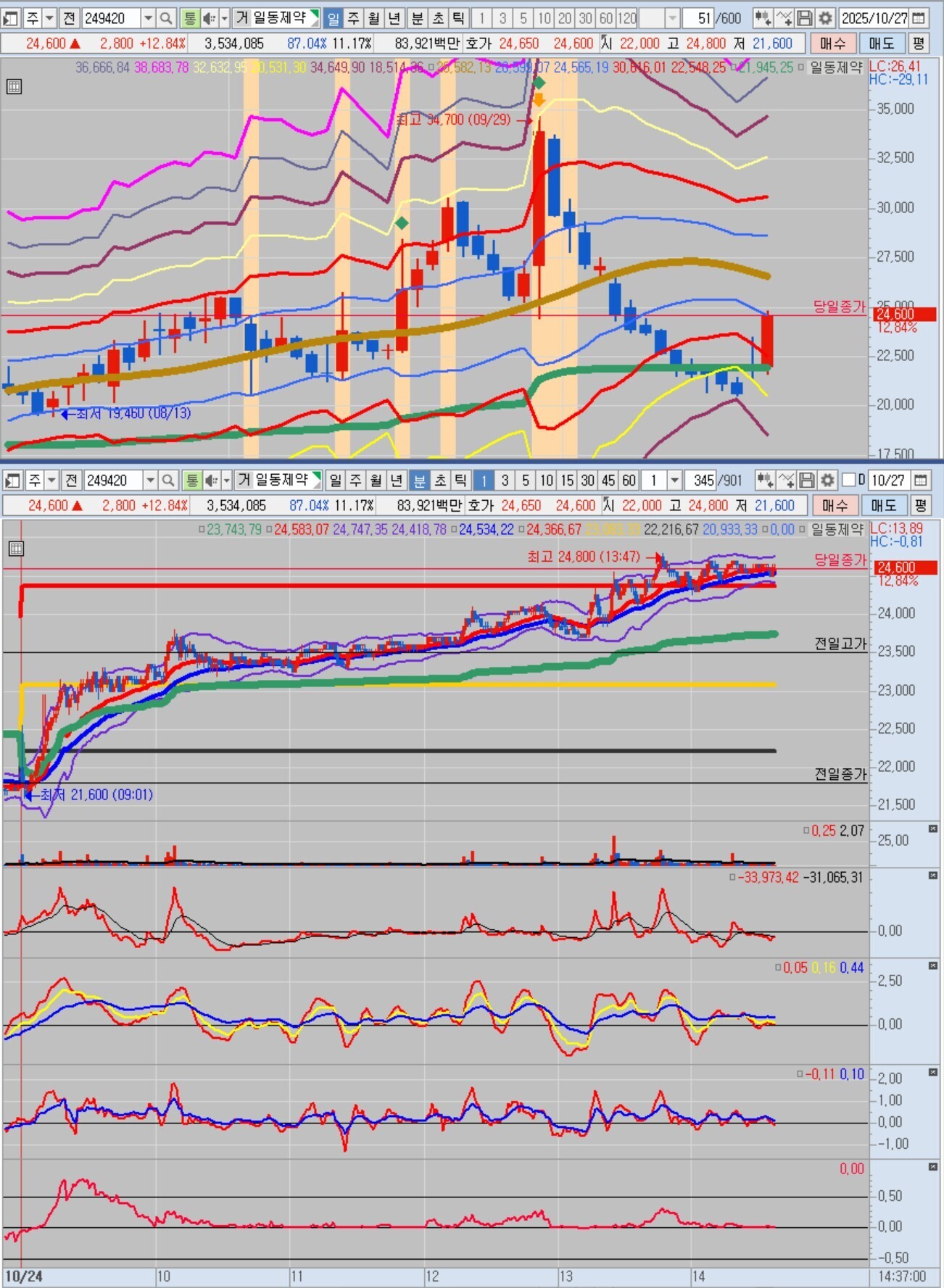The height and width of the screenshot is (1288, 944).
Task: Close the volume indicator pane showing 25,00
Action: 933,828
